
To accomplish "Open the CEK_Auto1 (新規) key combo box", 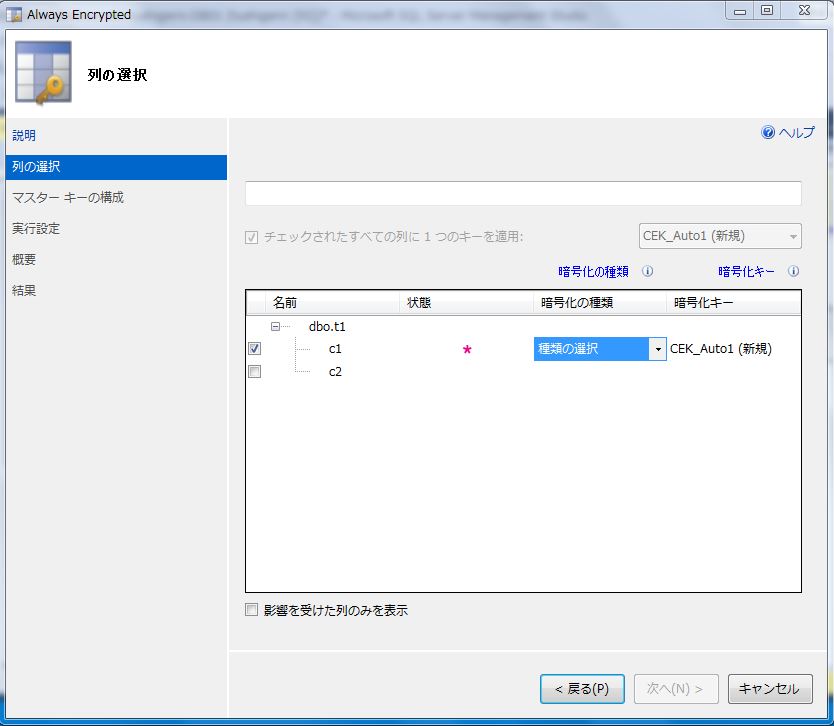I will [x=720, y=236].
